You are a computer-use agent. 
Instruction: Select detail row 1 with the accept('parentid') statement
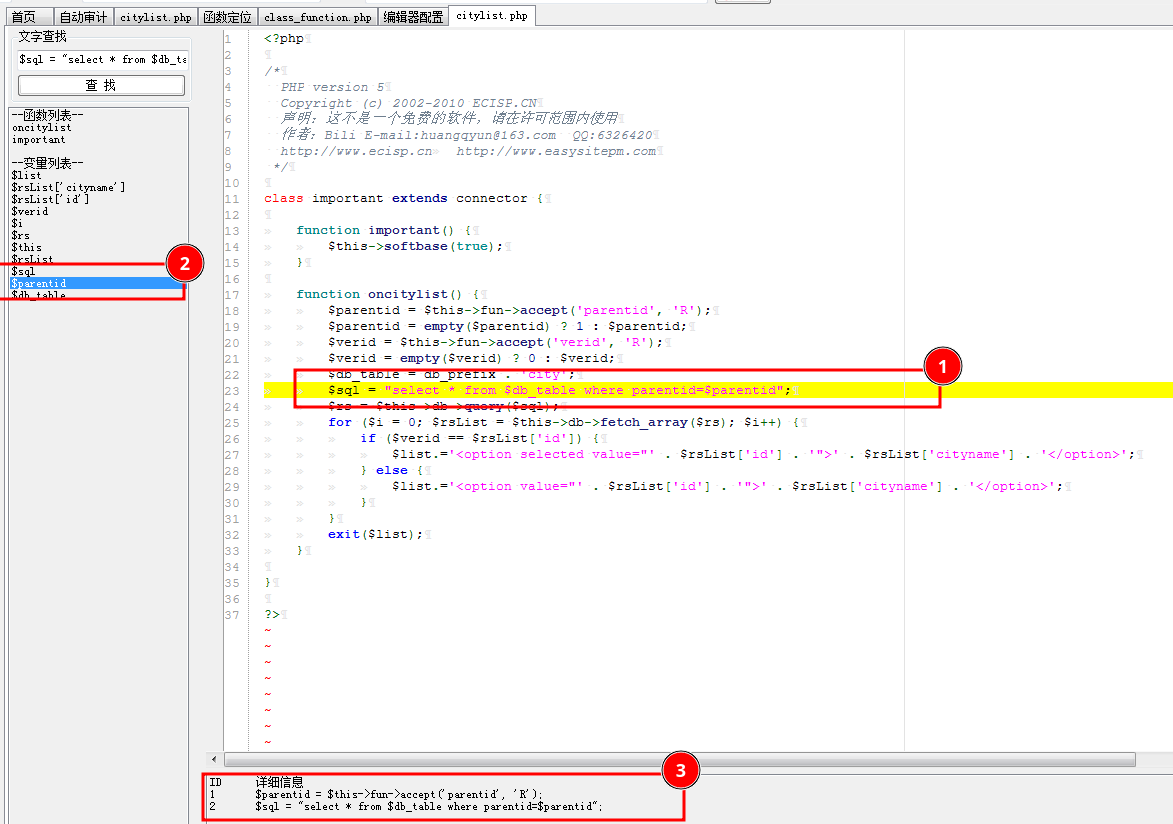click(x=398, y=794)
